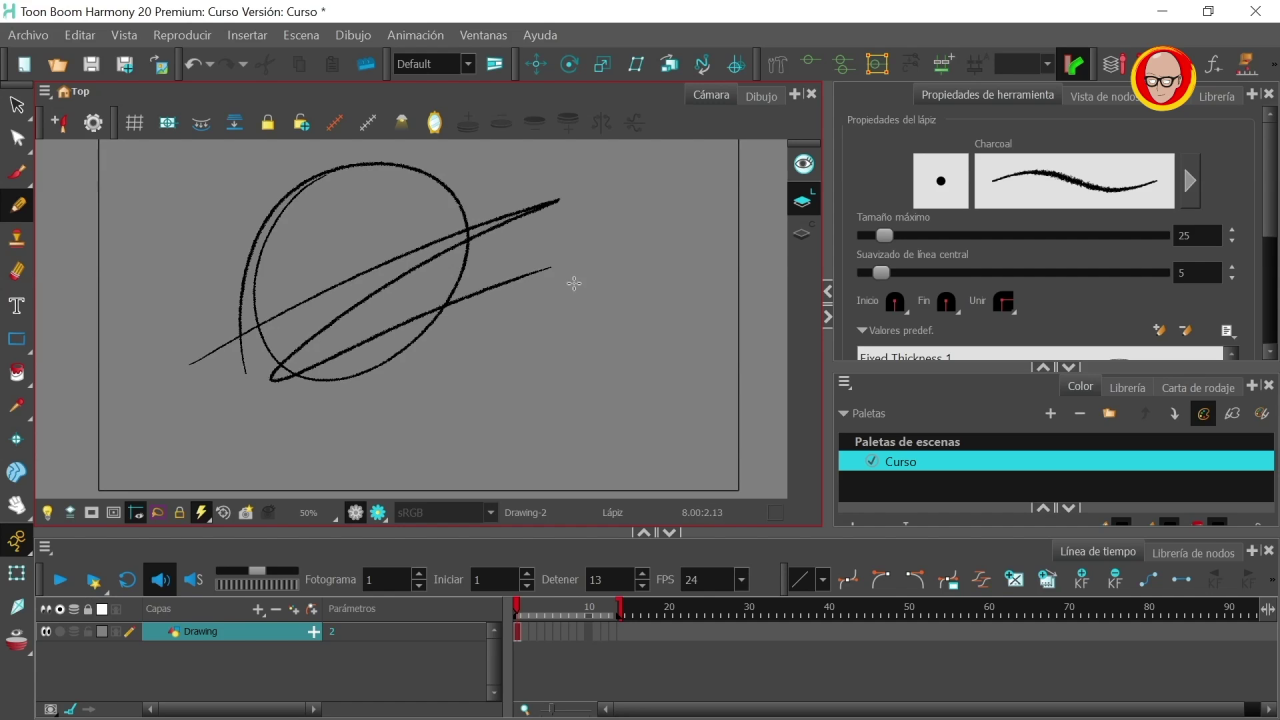
Task: Toggle the lock icon in camera toolbar
Action: tap(267, 123)
